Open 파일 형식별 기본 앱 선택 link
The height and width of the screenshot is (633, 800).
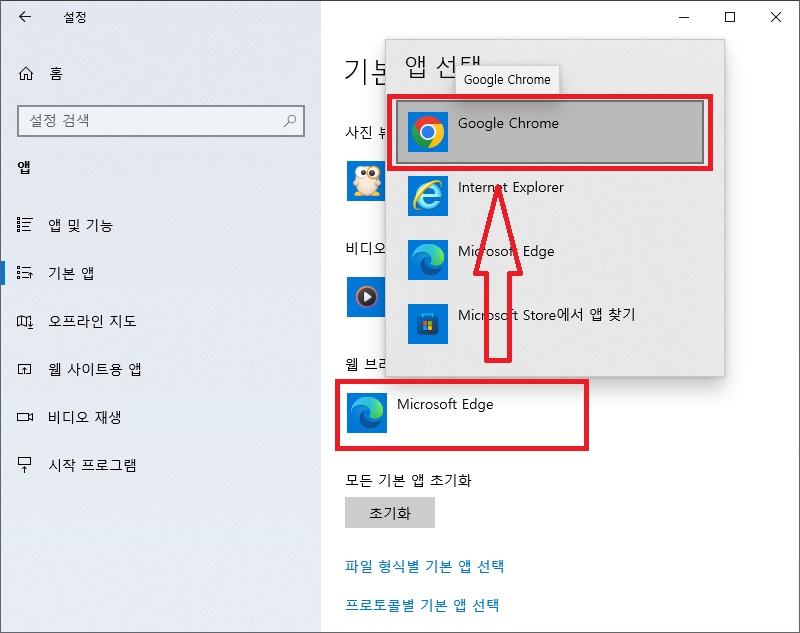(x=424, y=566)
